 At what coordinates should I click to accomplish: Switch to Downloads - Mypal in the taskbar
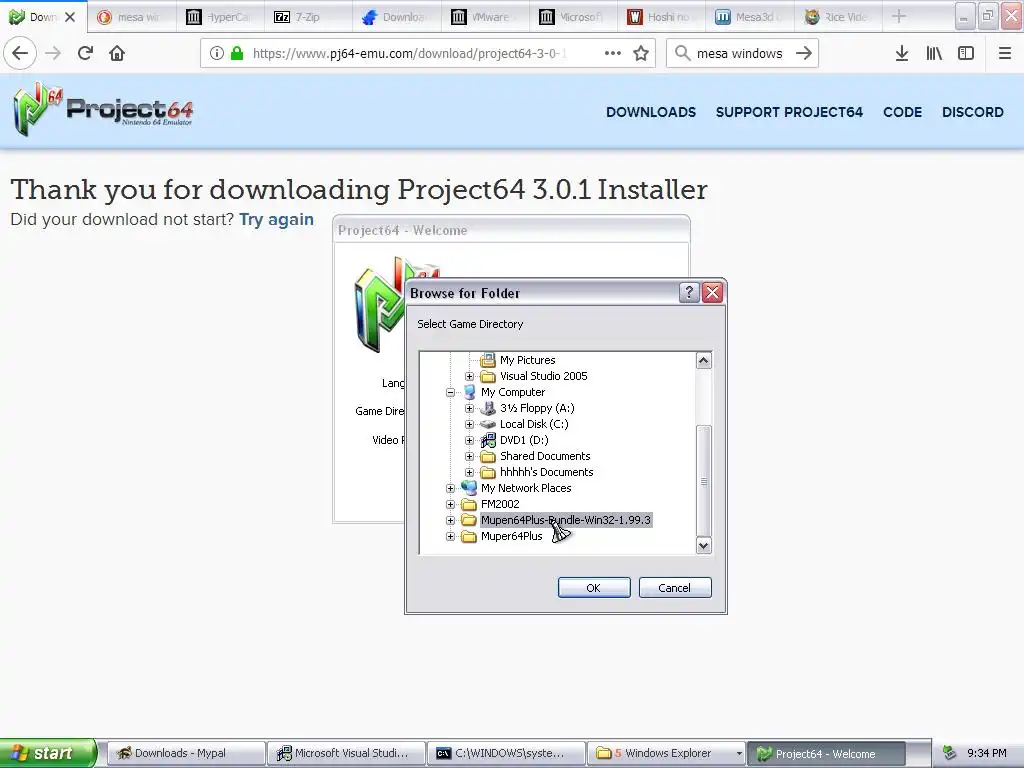click(185, 753)
